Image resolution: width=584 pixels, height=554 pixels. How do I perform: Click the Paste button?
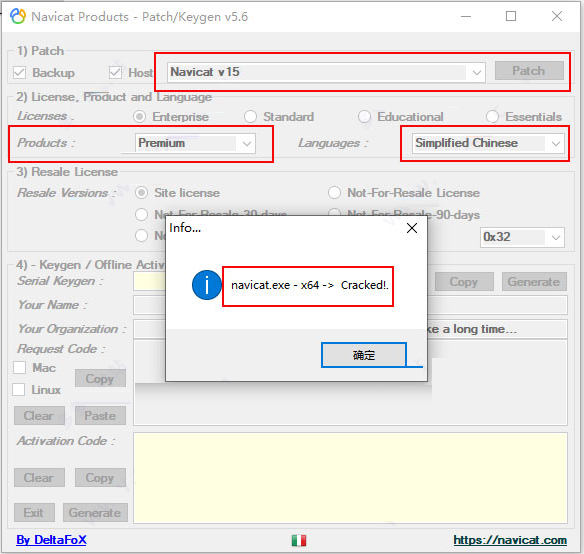[x=100, y=415]
